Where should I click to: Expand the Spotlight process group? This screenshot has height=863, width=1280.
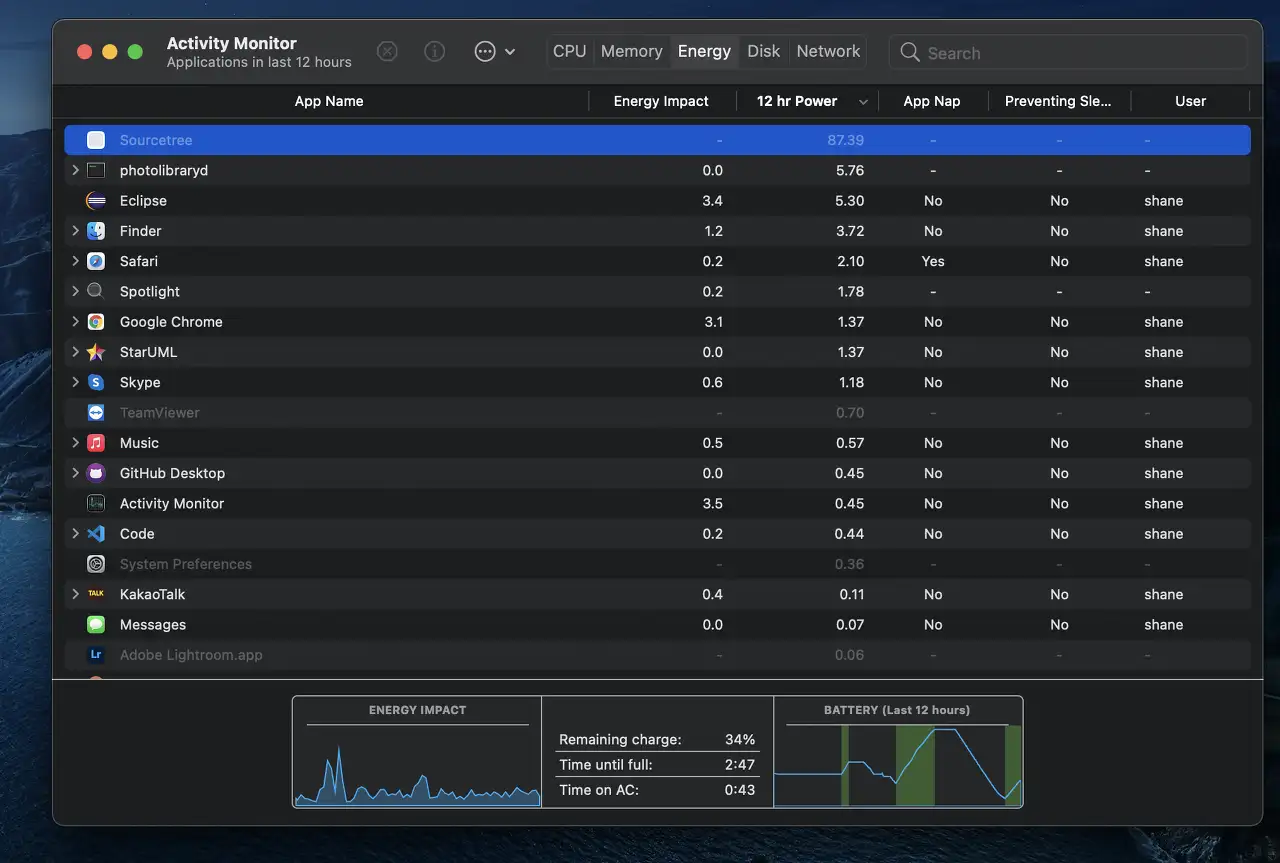pos(75,291)
